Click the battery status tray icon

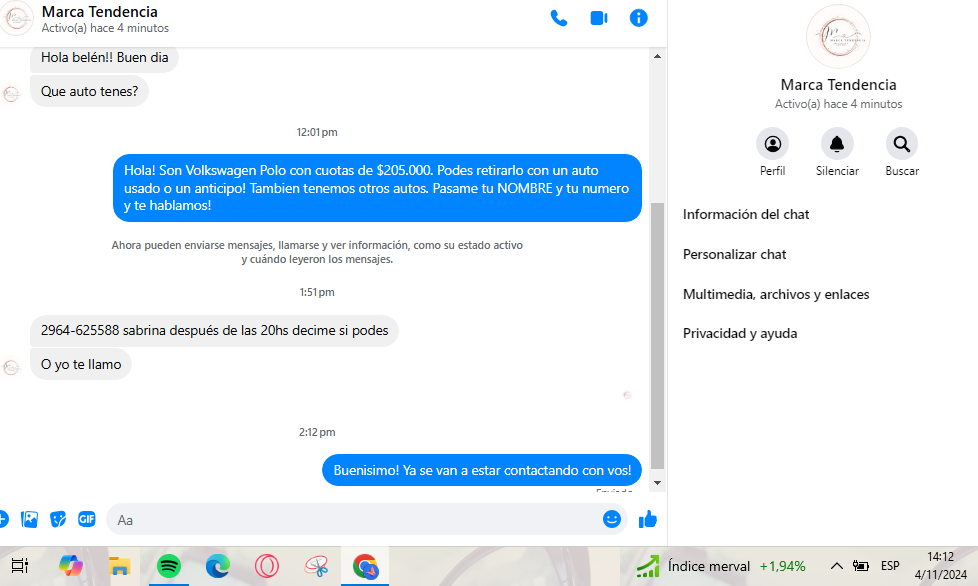click(x=861, y=566)
